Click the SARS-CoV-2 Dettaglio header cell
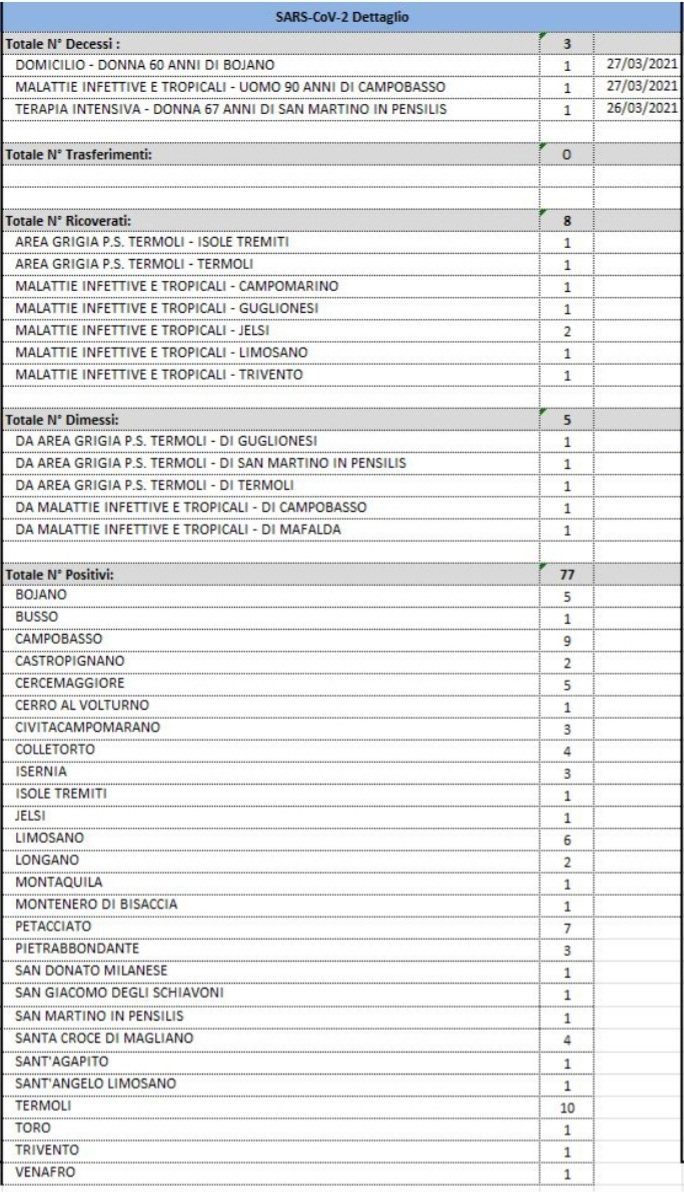 341,17
